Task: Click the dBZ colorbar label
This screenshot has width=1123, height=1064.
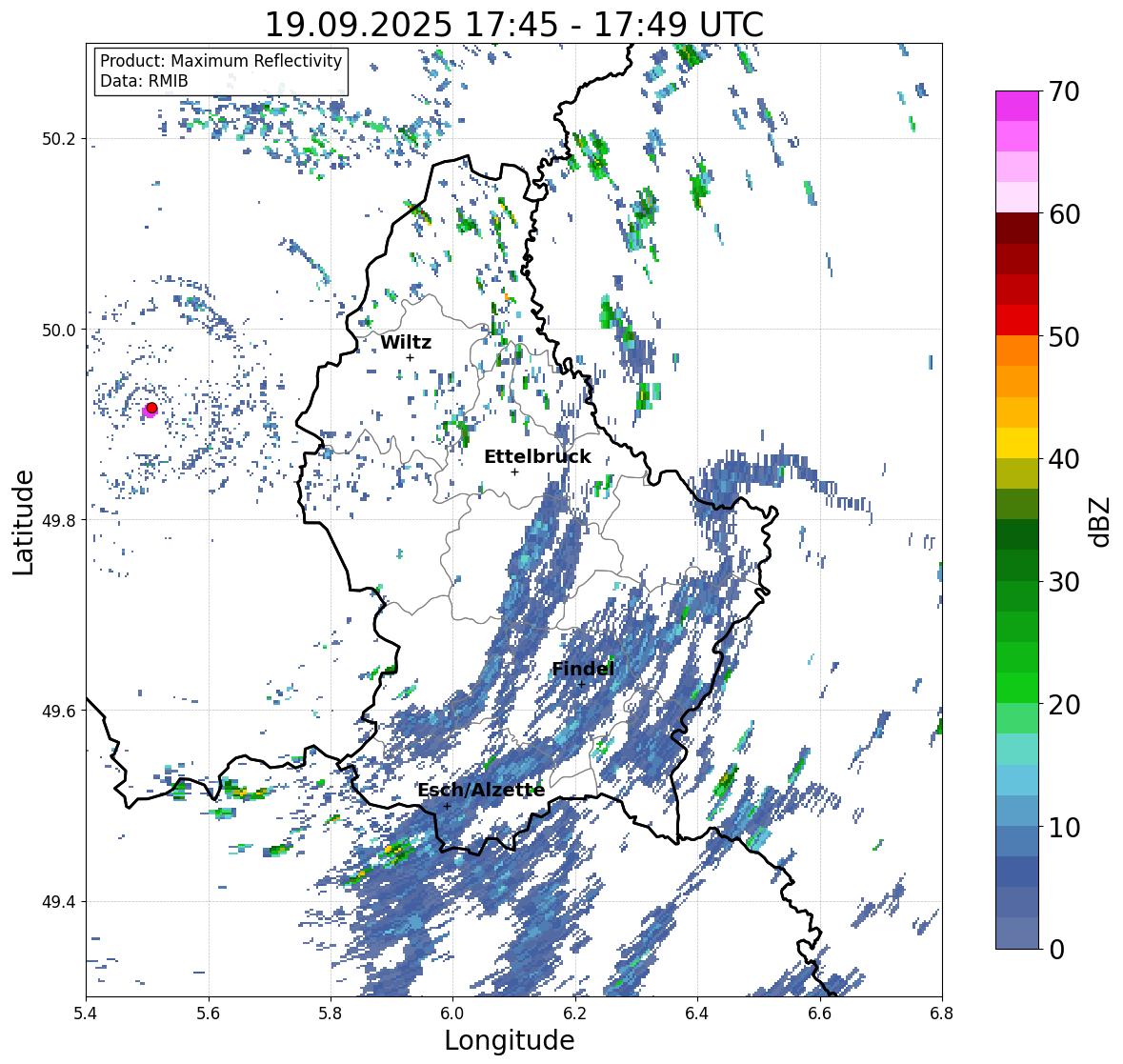Action: pos(1101,521)
